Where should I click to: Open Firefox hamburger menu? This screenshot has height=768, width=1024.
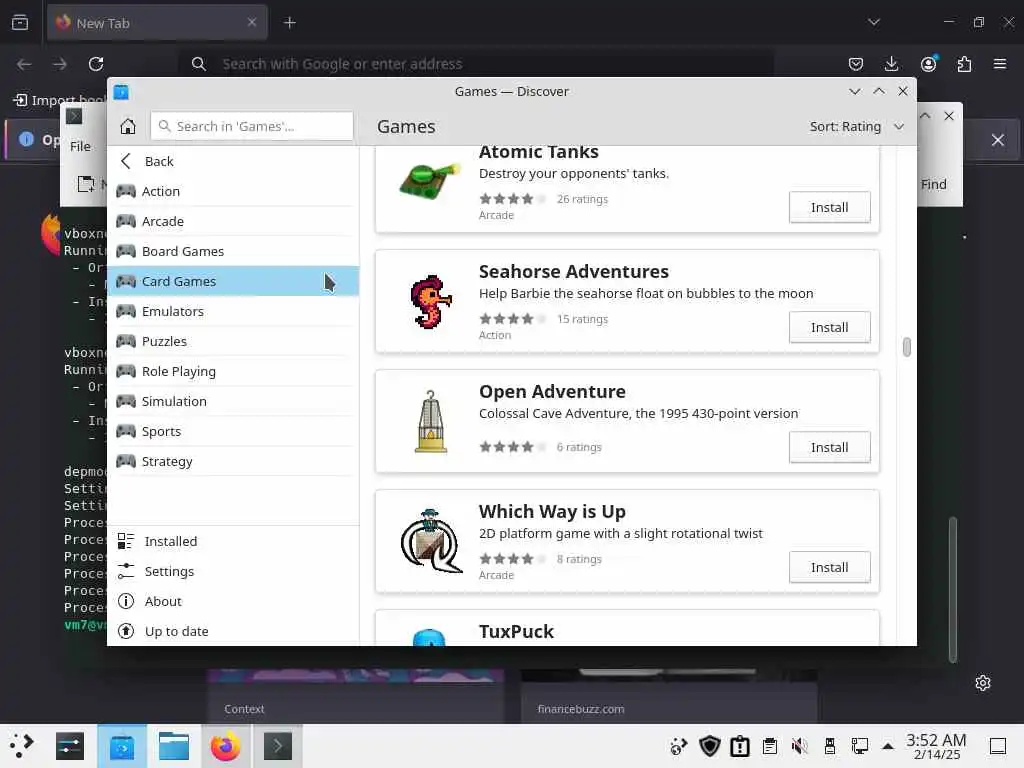(x=1000, y=63)
